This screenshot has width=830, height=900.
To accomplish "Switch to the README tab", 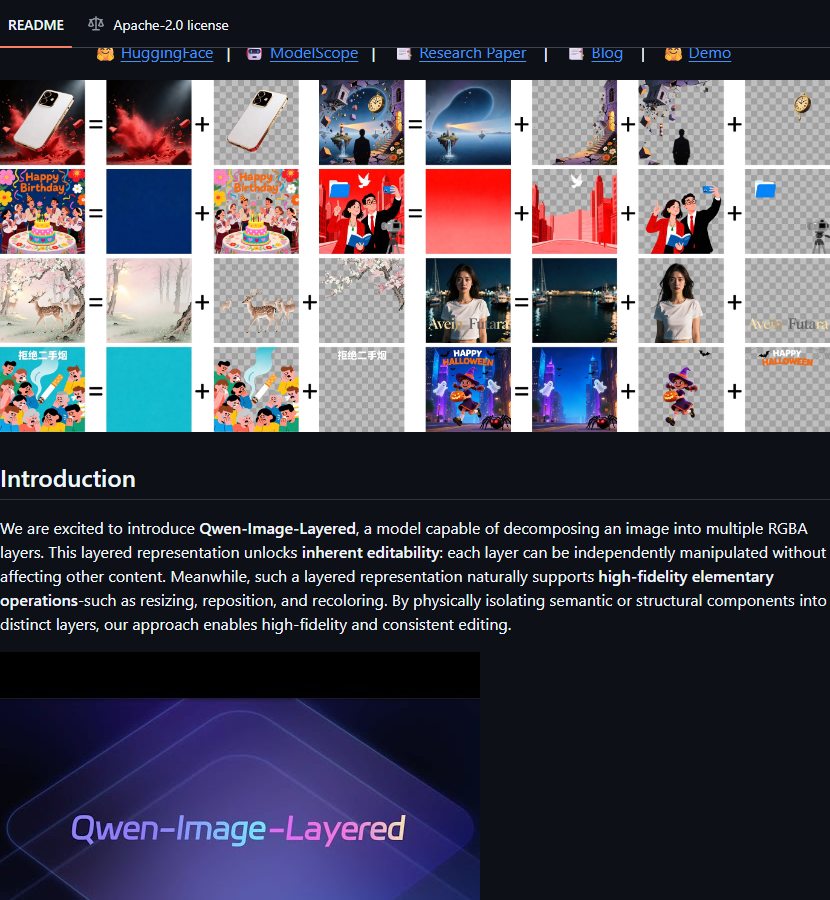I will [x=36, y=25].
